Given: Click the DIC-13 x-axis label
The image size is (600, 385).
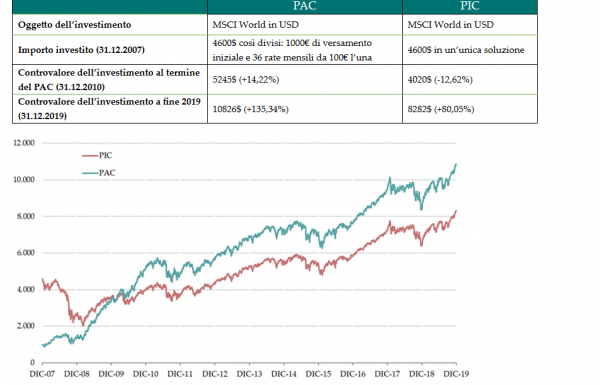Looking at the screenshot, I should (249, 374).
